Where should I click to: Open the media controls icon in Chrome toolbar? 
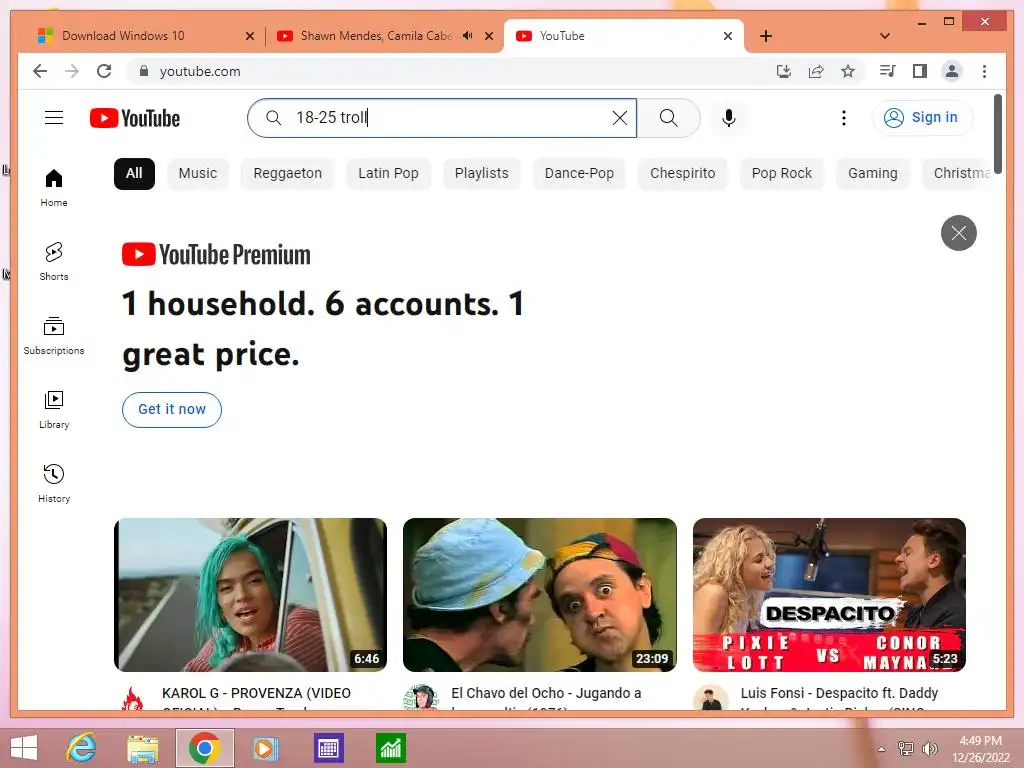887,71
